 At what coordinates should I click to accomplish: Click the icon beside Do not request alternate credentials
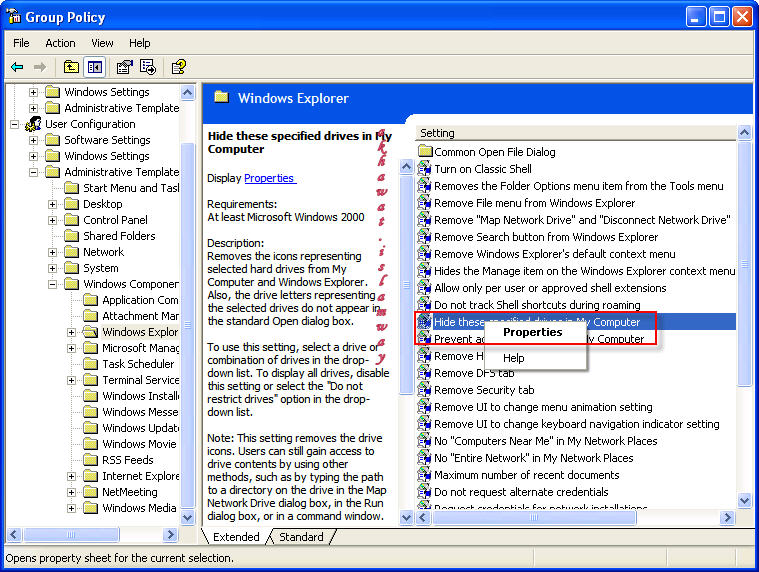click(425, 492)
